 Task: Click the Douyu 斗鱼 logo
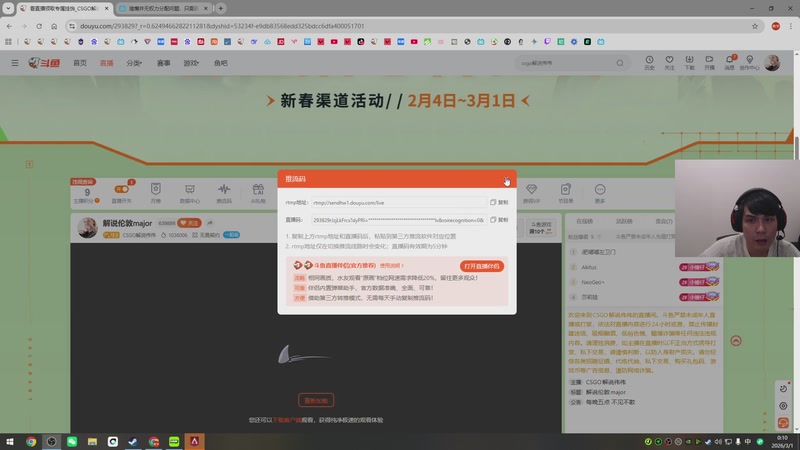[x=44, y=63]
